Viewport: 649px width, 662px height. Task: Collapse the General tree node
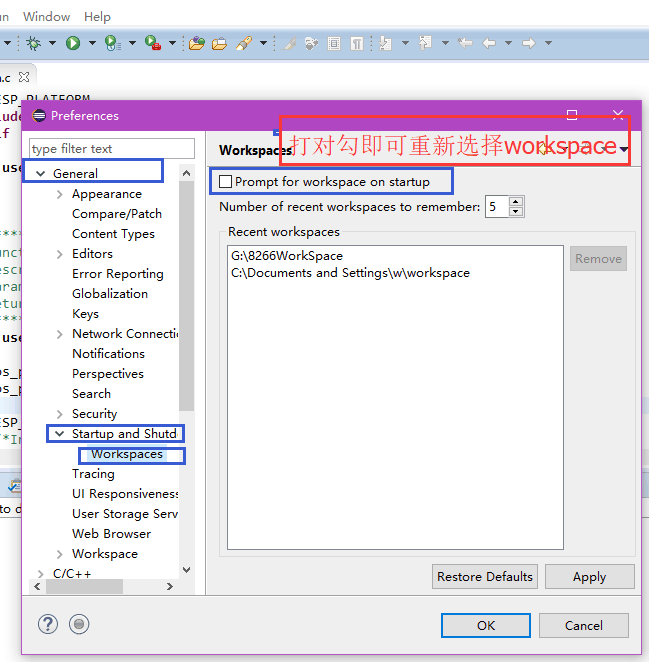point(41,174)
